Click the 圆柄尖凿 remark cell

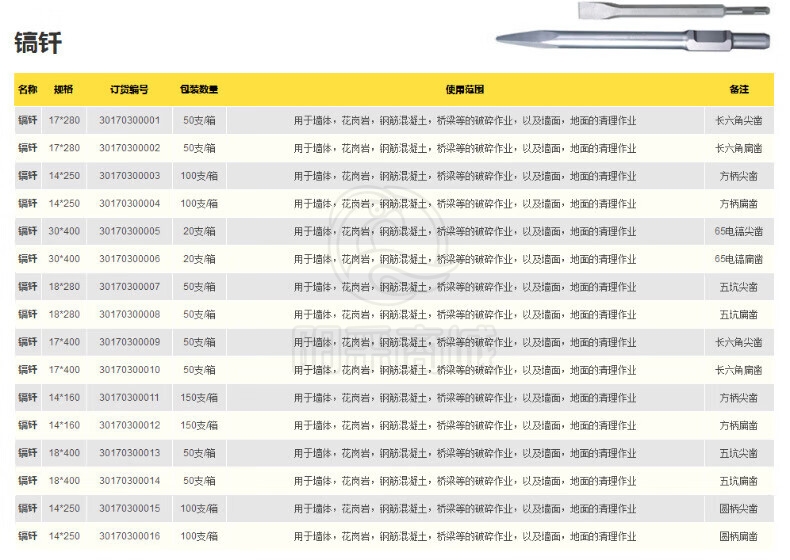click(739, 509)
